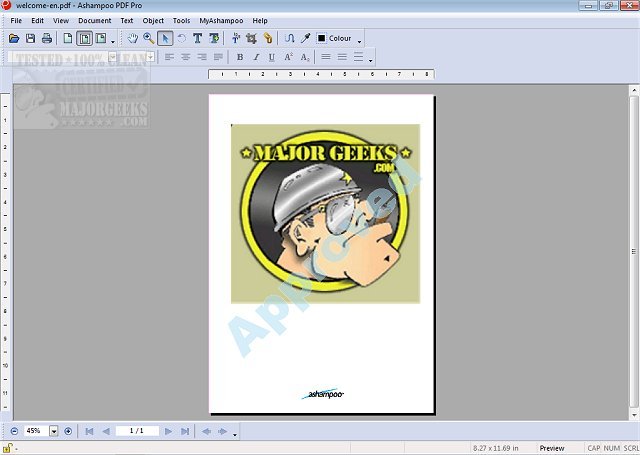
Task: Expand the navigation toolbar options arrow
Action: (235, 435)
